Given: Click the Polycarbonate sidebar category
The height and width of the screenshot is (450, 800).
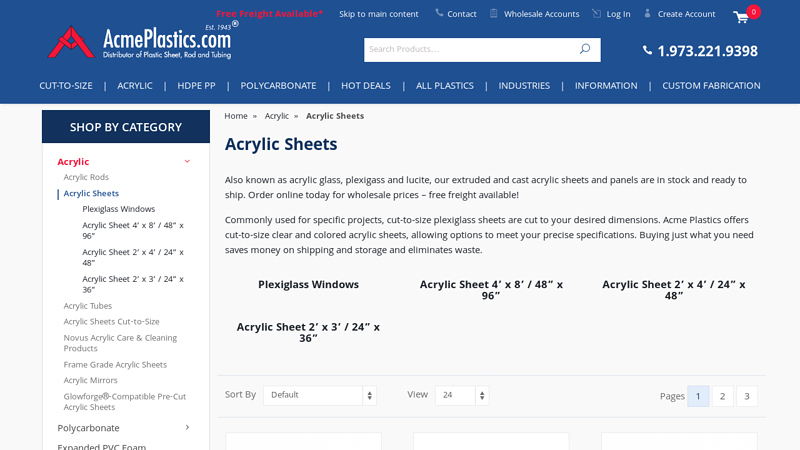Looking at the screenshot, I should [88, 428].
